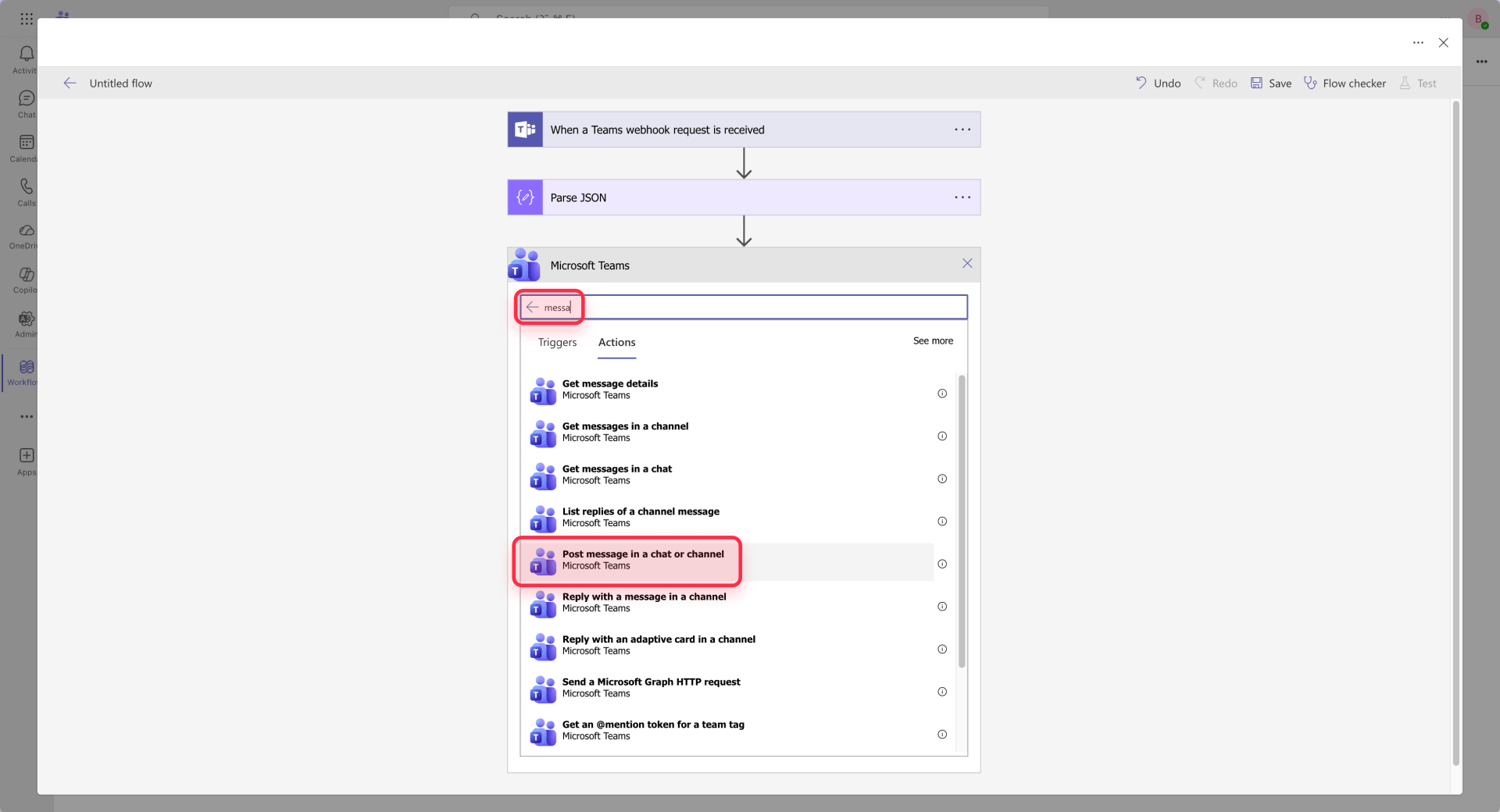The image size is (1500, 812).
Task: Open menu for the Teams webhook trigger step
Action: [962, 130]
